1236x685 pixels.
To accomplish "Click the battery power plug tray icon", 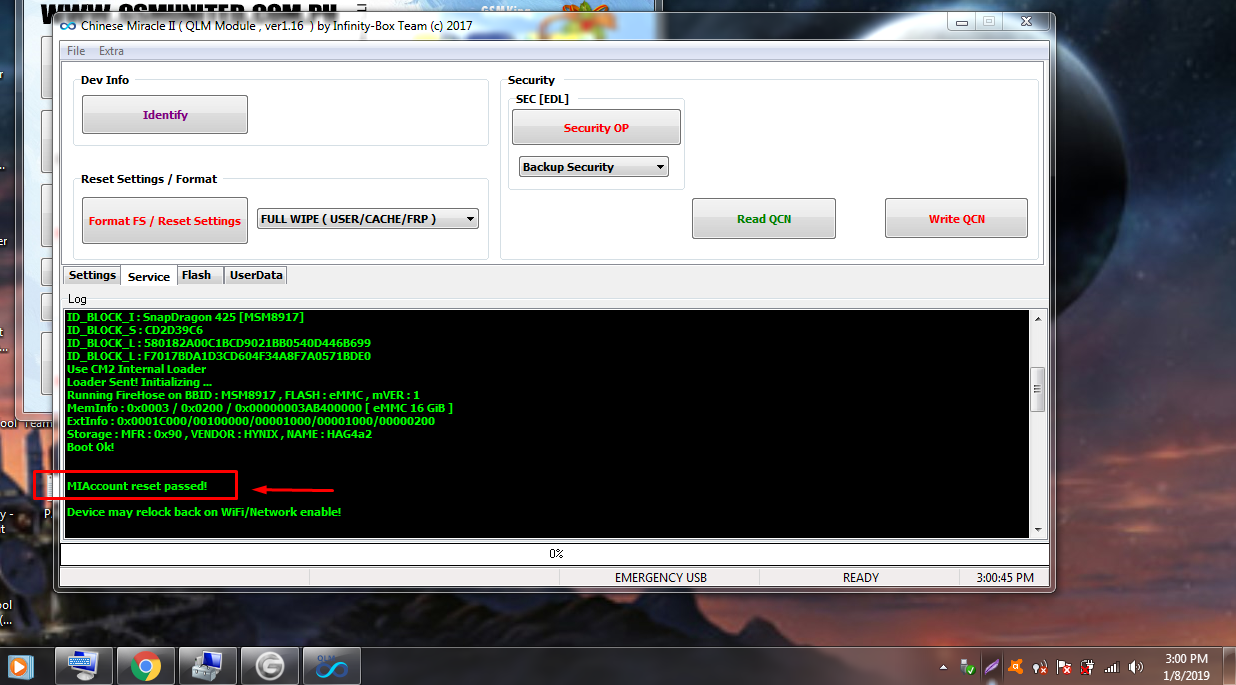I will click(x=1088, y=667).
